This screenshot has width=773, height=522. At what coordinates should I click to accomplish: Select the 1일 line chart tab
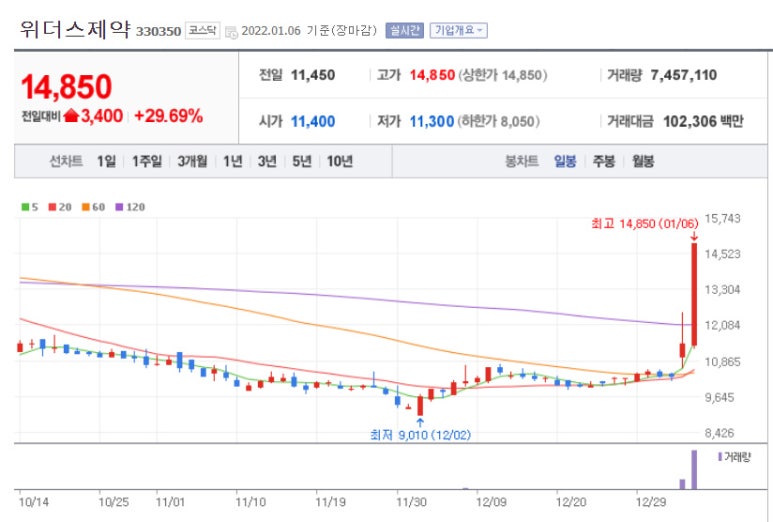(x=106, y=161)
